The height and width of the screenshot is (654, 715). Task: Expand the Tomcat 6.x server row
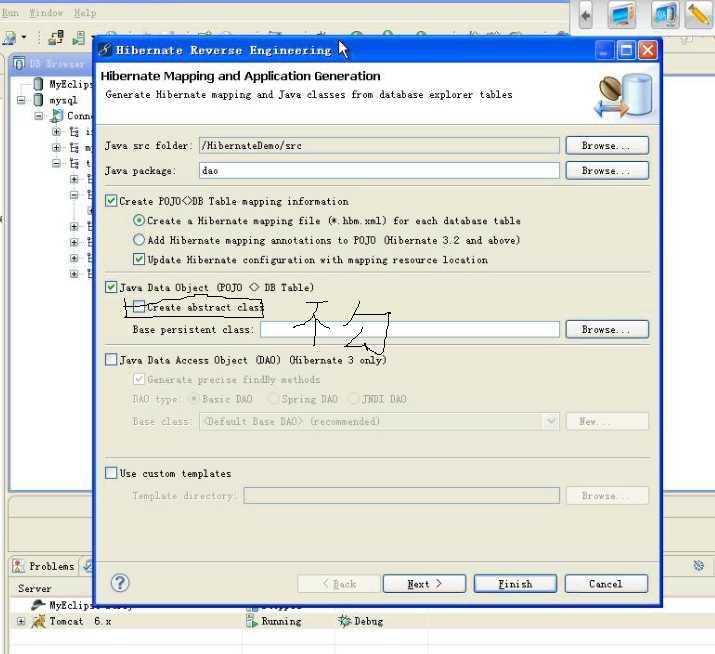tap(21, 621)
